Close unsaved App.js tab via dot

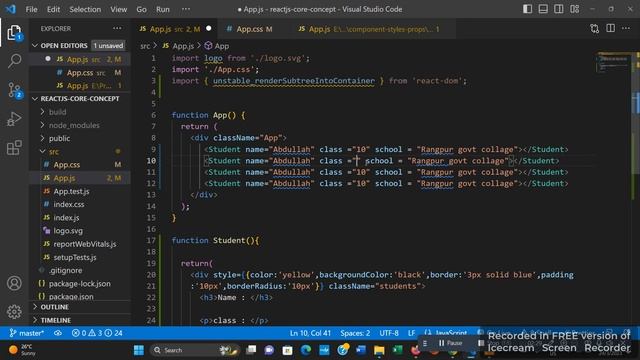pos(209,29)
